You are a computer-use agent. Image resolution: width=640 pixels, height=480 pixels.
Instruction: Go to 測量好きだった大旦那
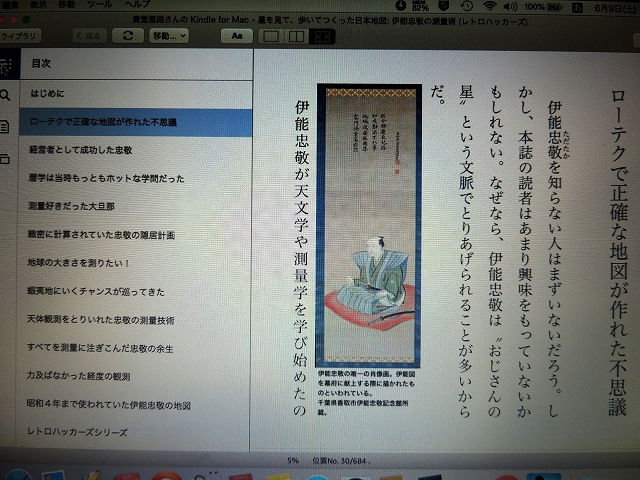[134, 207]
